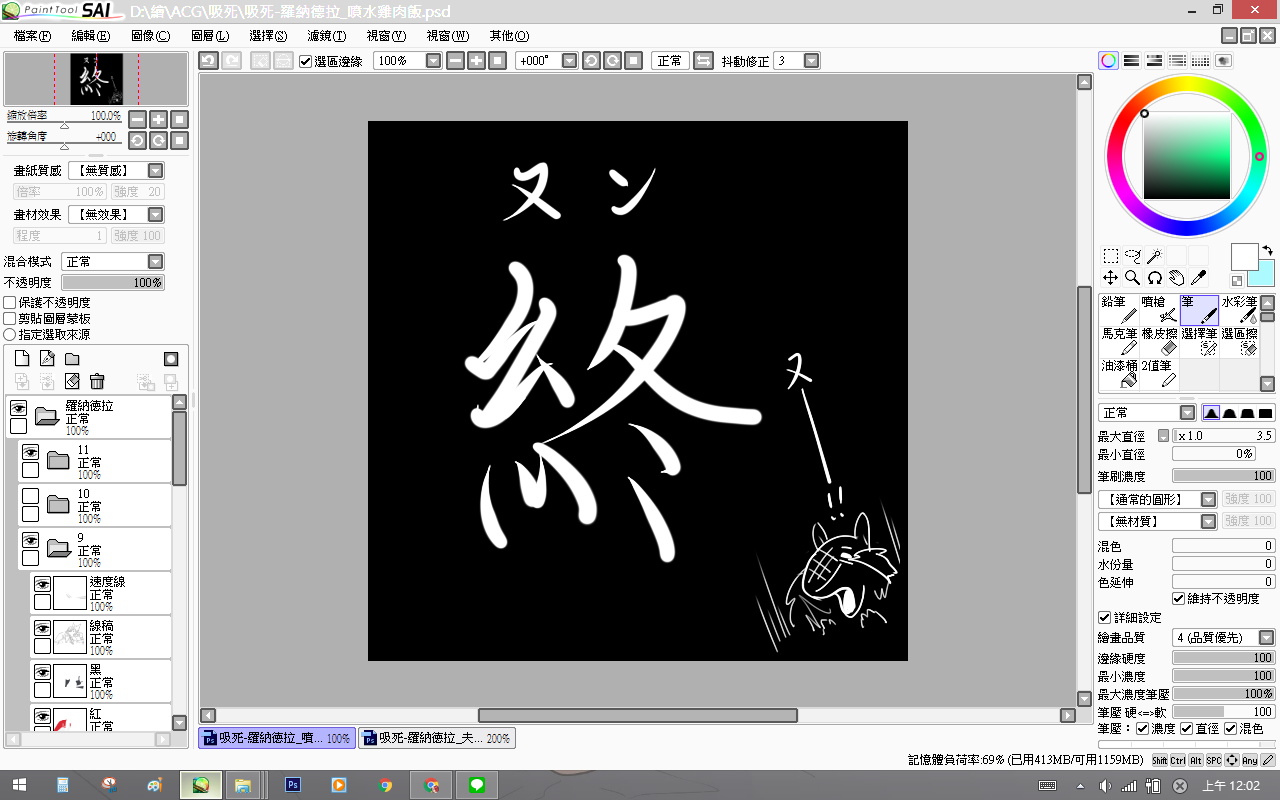The width and height of the screenshot is (1280, 800).
Task: Choose the lasso selection tool
Action: point(1133,256)
